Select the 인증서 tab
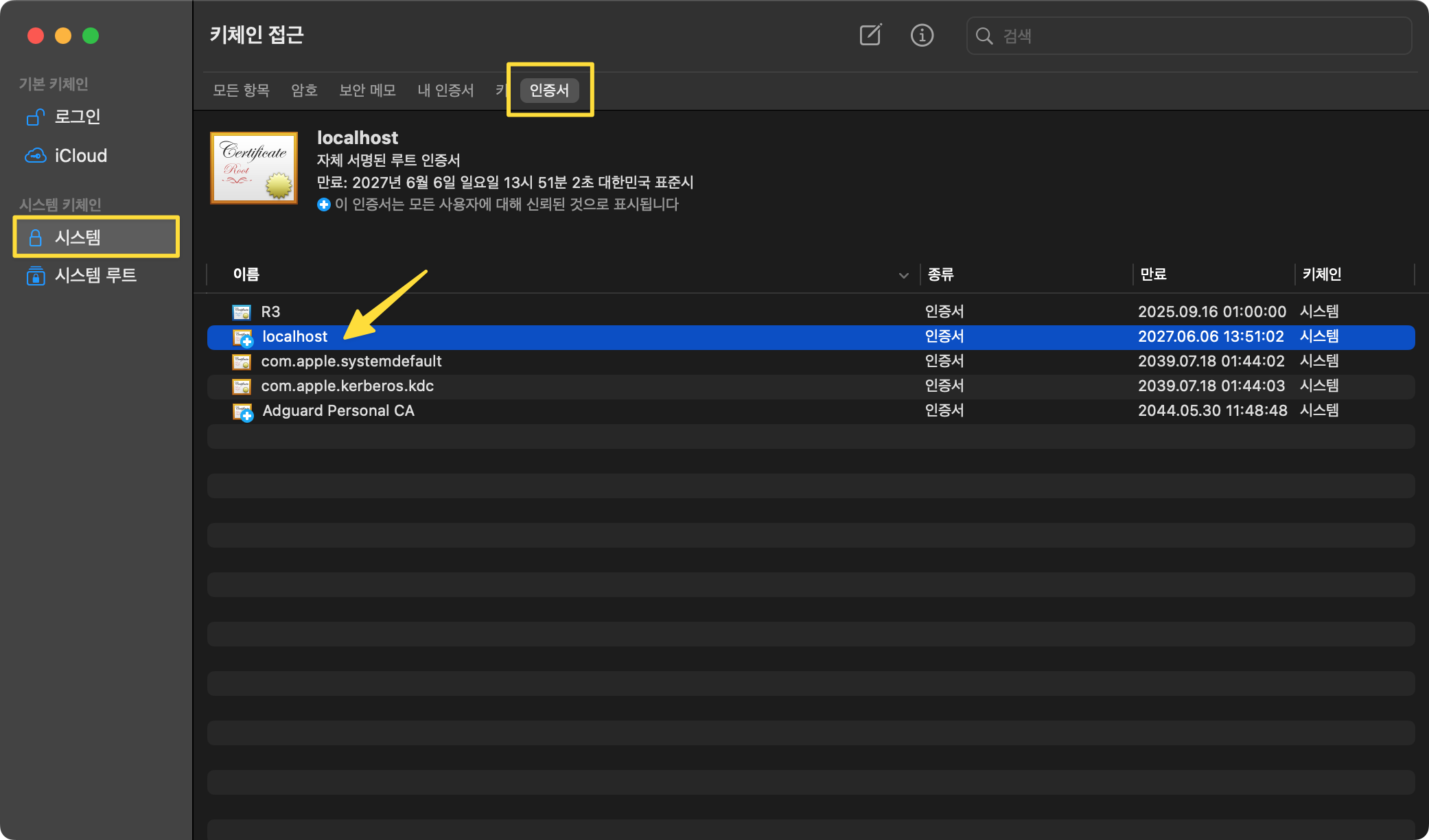This screenshot has height=840, width=1429. click(x=549, y=91)
